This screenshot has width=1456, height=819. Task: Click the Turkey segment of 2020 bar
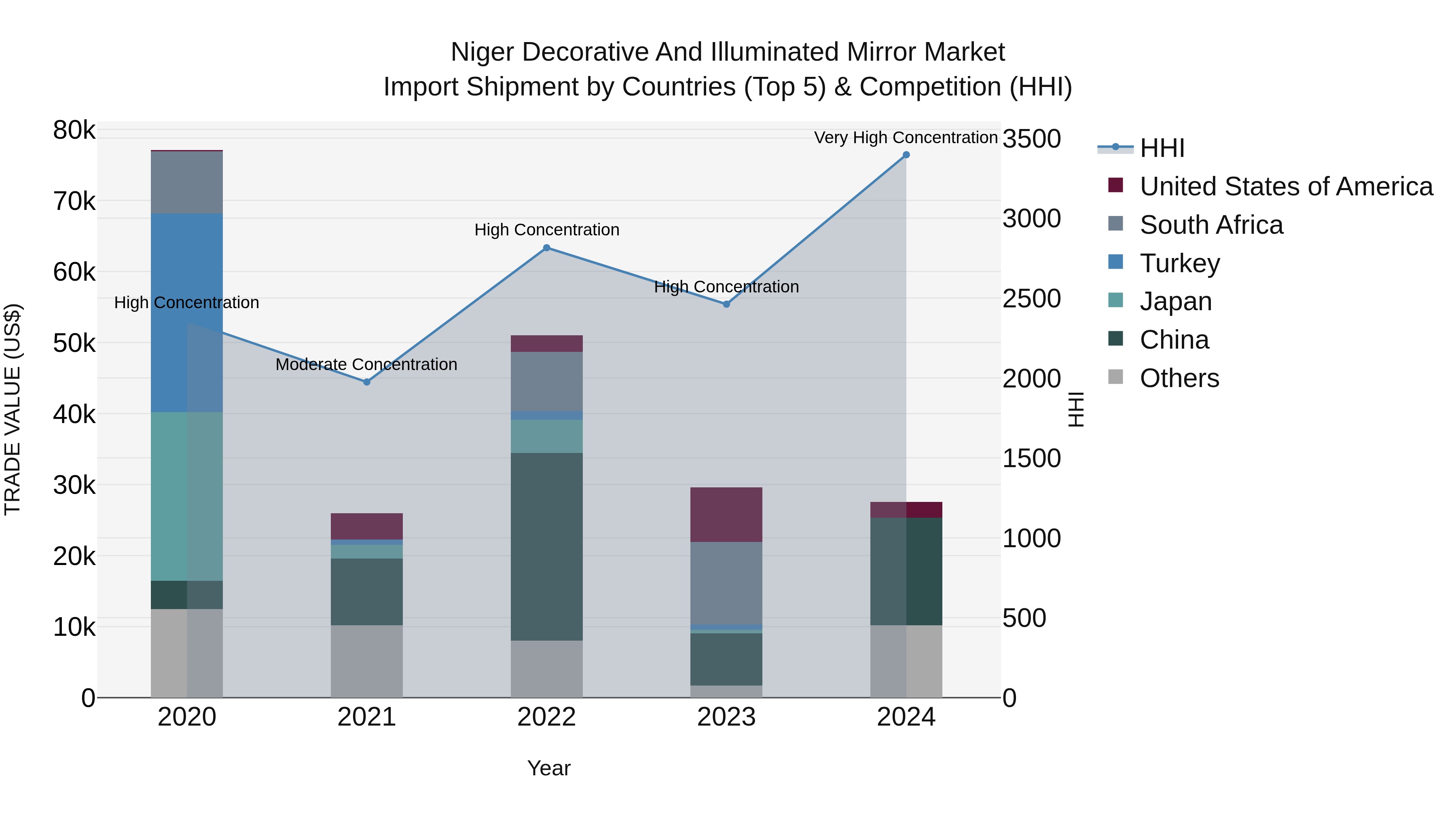[186, 313]
